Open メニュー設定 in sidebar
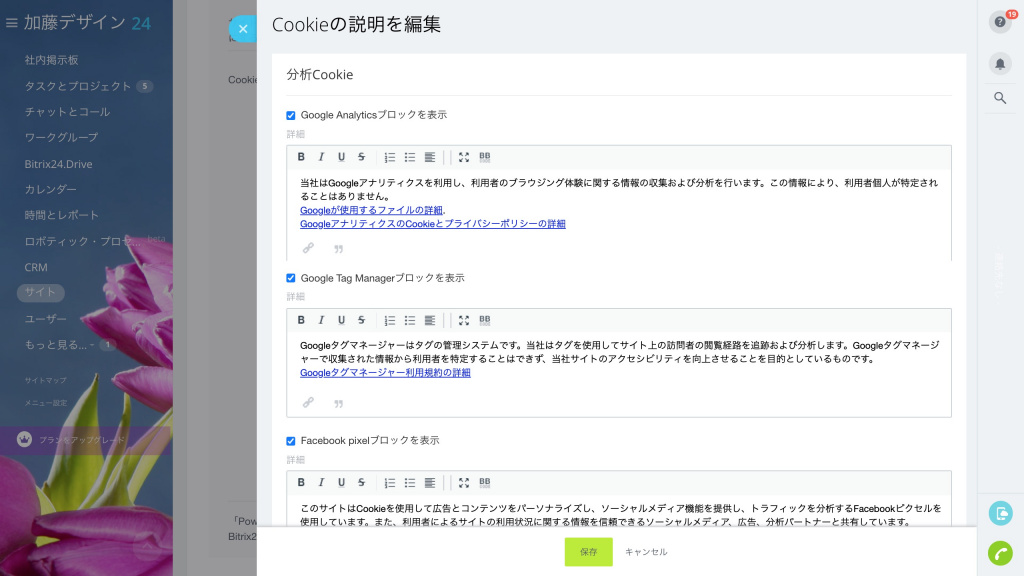The height and width of the screenshot is (576, 1024). coord(46,403)
